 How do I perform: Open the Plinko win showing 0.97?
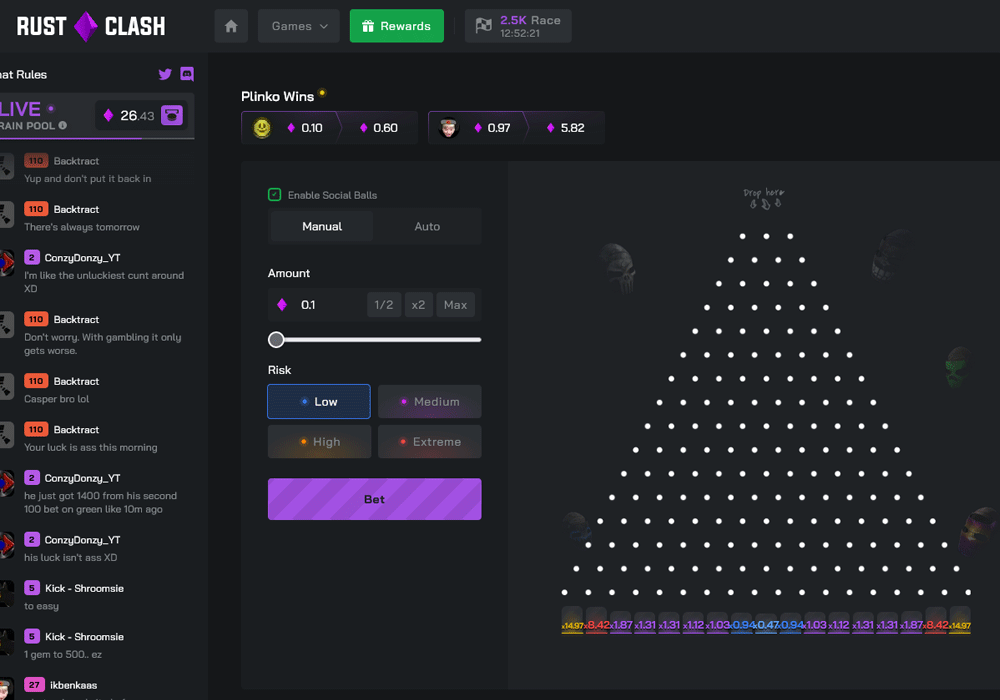pos(517,128)
